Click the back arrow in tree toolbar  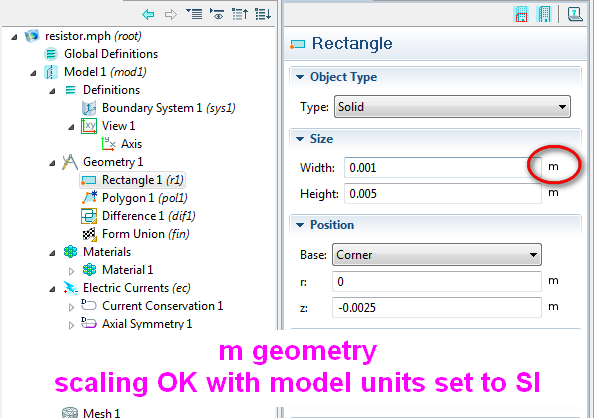[148, 15]
